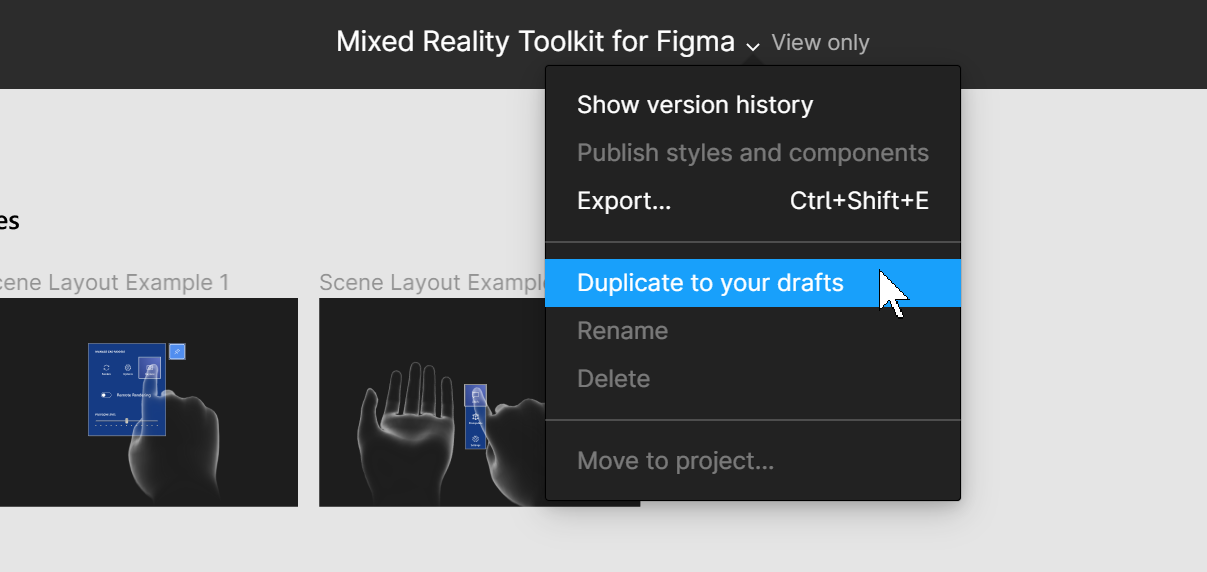The width and height of the screenshot is (1207, 572).
Task: Click the highlighted icon under the fingertip
Action: [x=151, y=369]
